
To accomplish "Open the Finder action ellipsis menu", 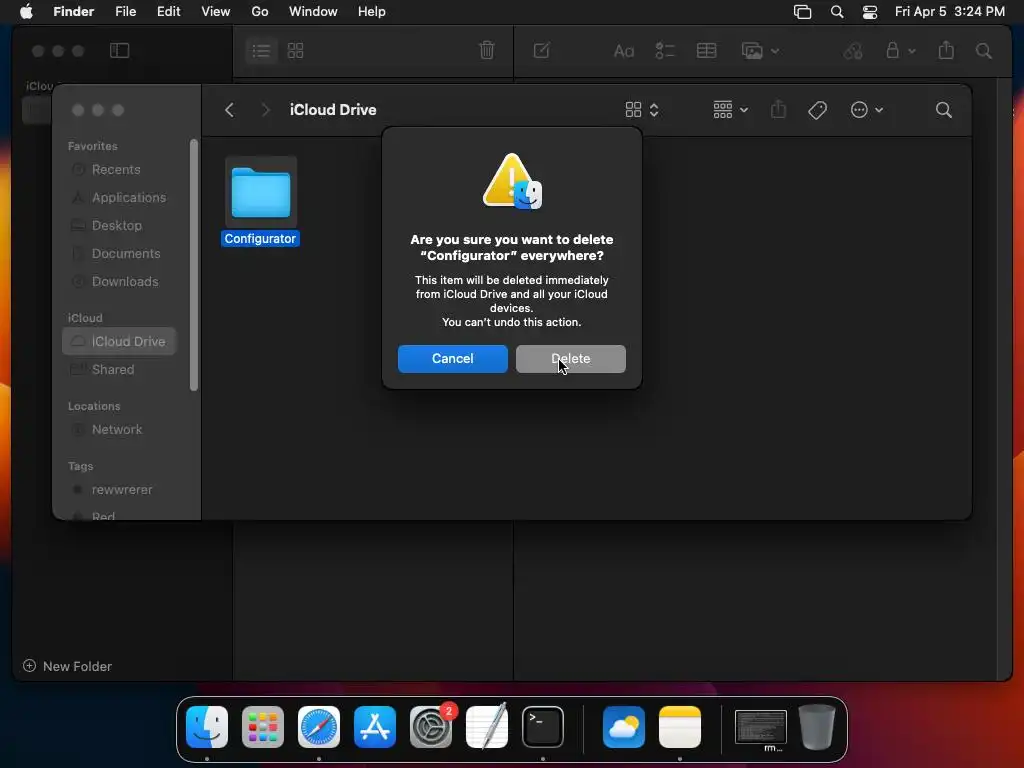I will (x=867, y=110).
